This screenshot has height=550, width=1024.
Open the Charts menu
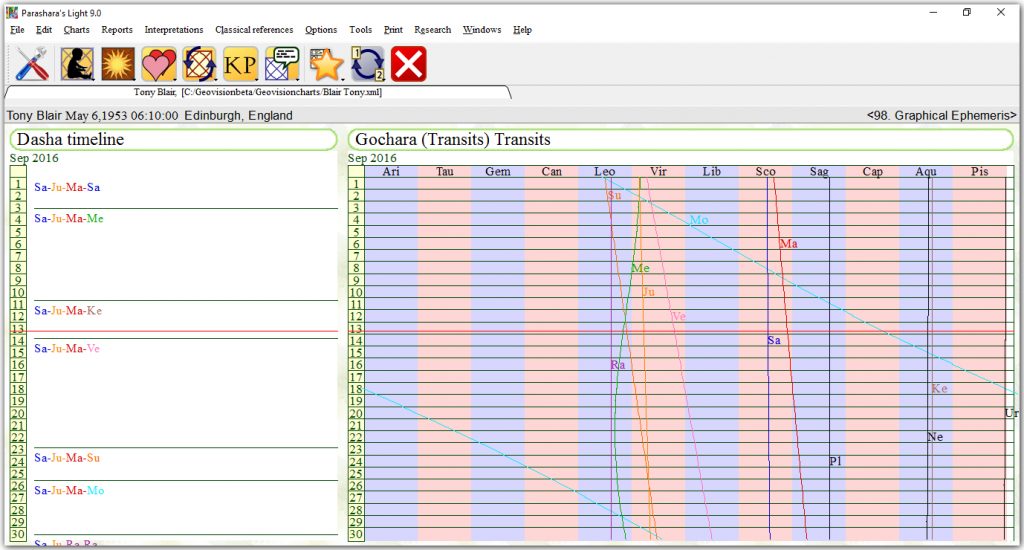(x=76, y=30)
